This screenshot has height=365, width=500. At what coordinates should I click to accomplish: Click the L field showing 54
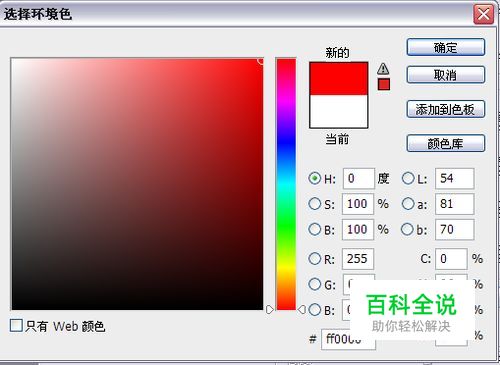click(454, 179)
